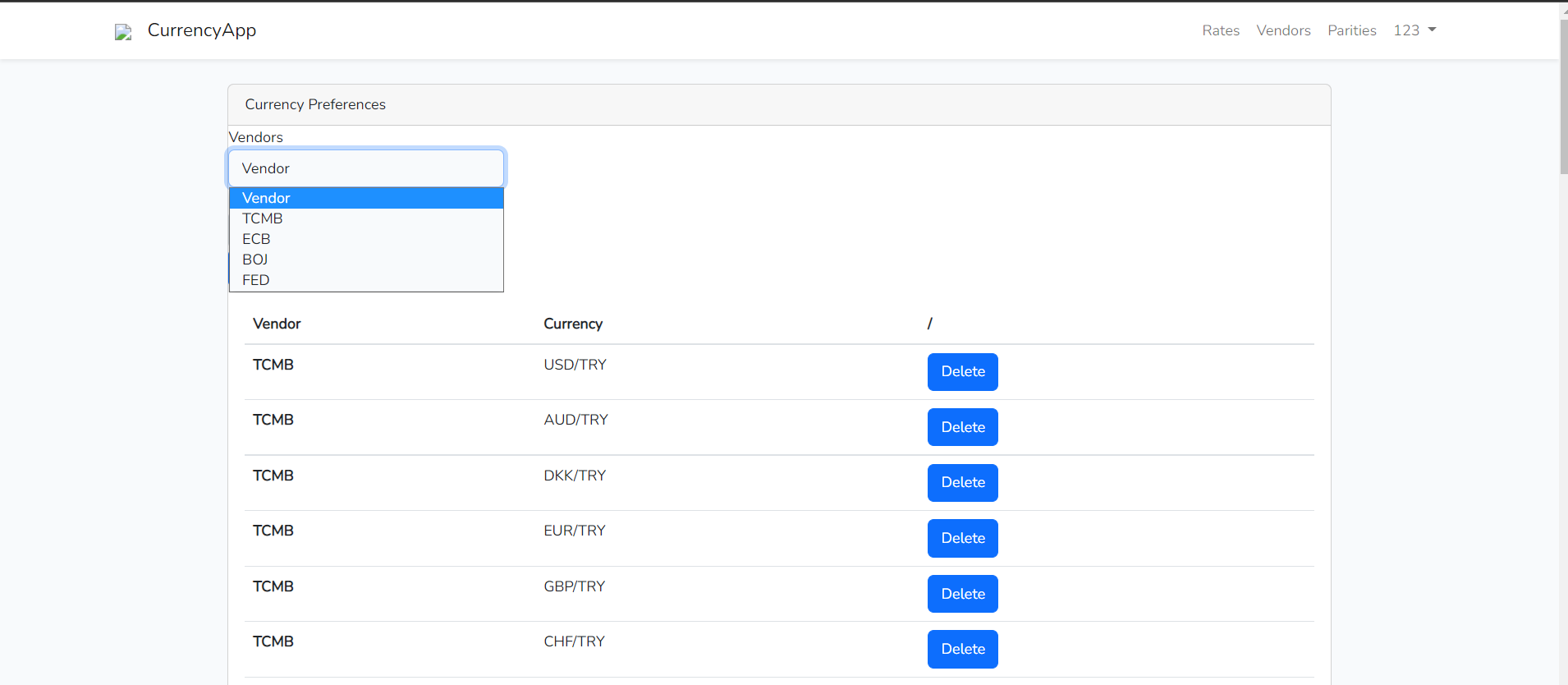
Task: Delete the CHF/TRY preference
Action: pos(963,649)
